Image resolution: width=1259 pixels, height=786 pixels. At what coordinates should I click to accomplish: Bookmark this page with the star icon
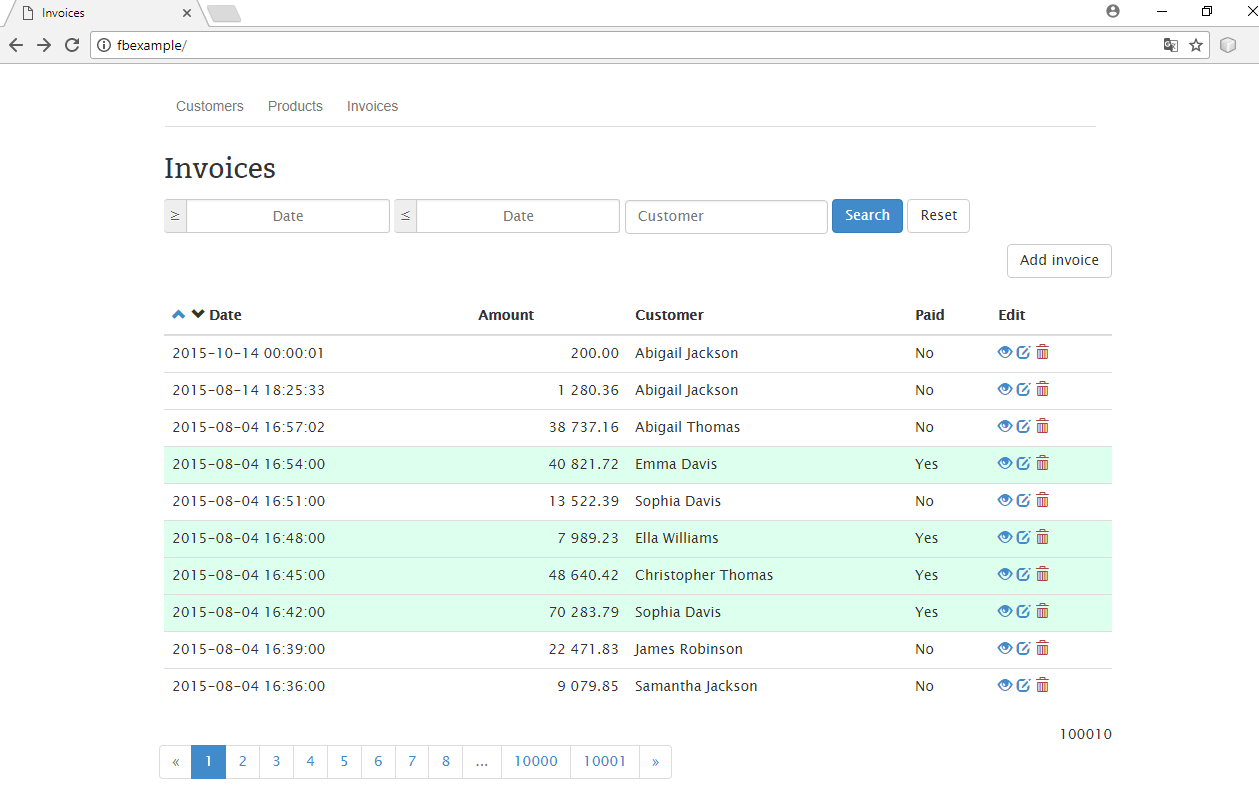coord(1196,45)
